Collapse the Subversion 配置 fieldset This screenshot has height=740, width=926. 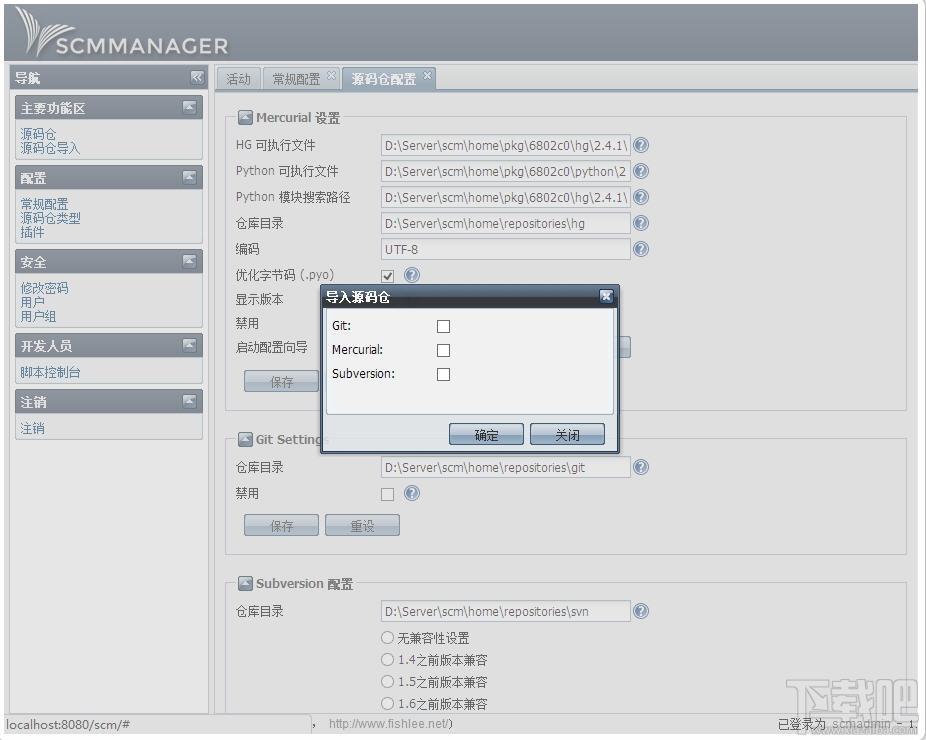pos(245,583)
